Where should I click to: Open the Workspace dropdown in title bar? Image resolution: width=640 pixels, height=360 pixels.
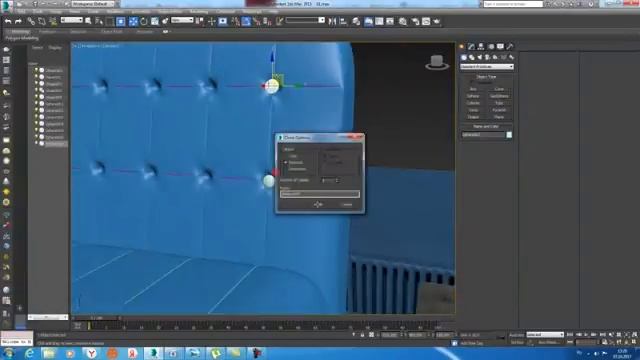[93, 4]
